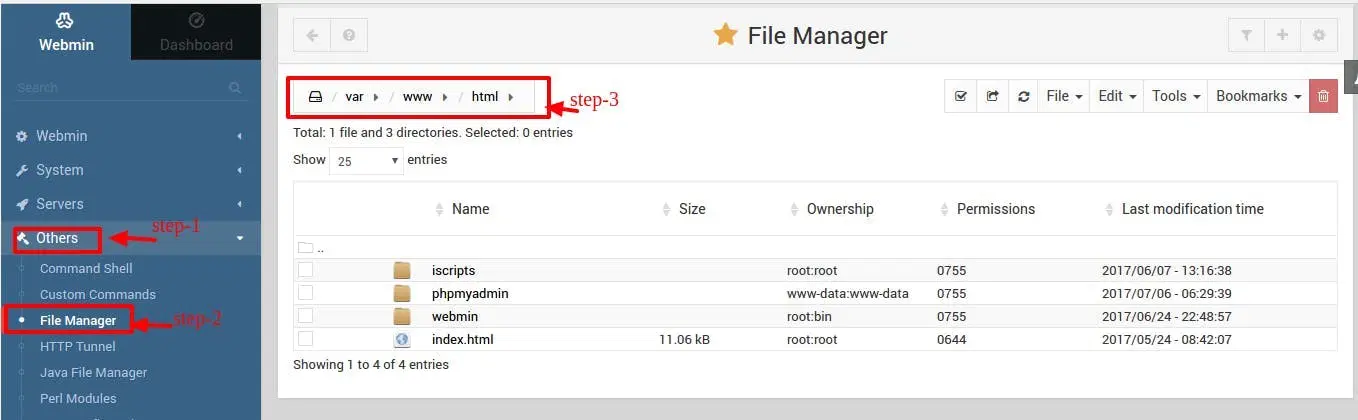Tick the checkbox for index.html row

pyautogui.click(x=305, y=339)
